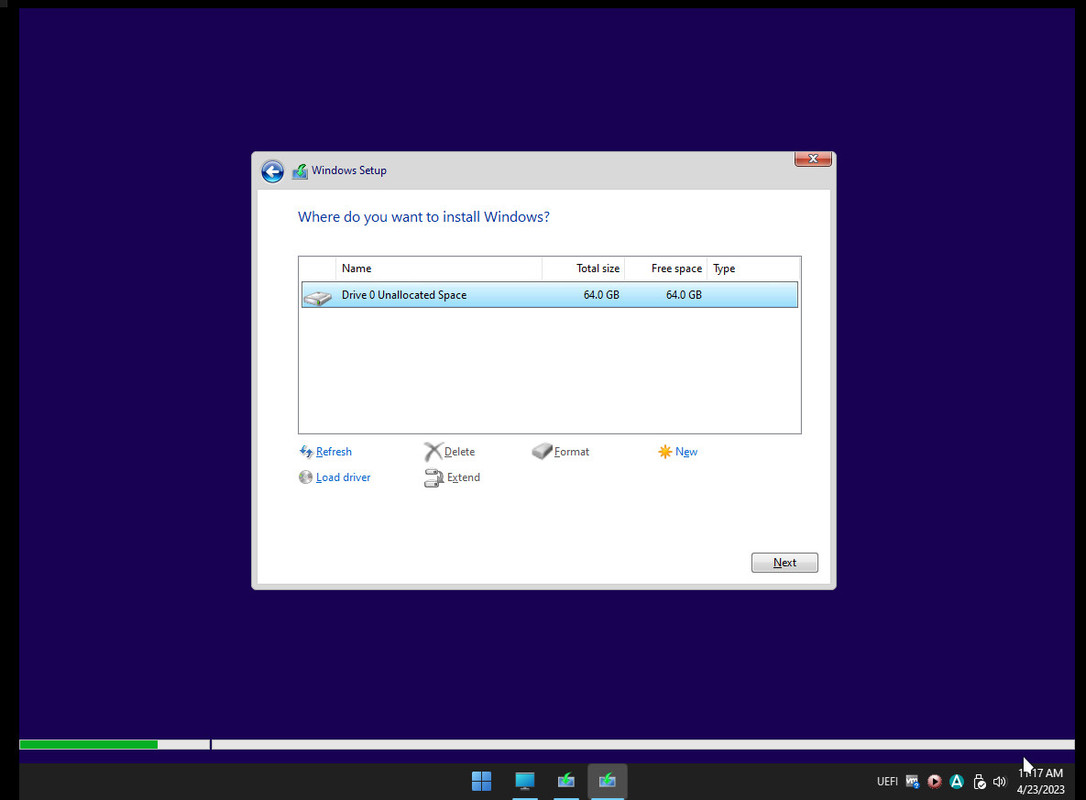This screenshot has height=800, width=1086.
Task: Click the Load driver disc icon
Action: [x=305, y=477]
